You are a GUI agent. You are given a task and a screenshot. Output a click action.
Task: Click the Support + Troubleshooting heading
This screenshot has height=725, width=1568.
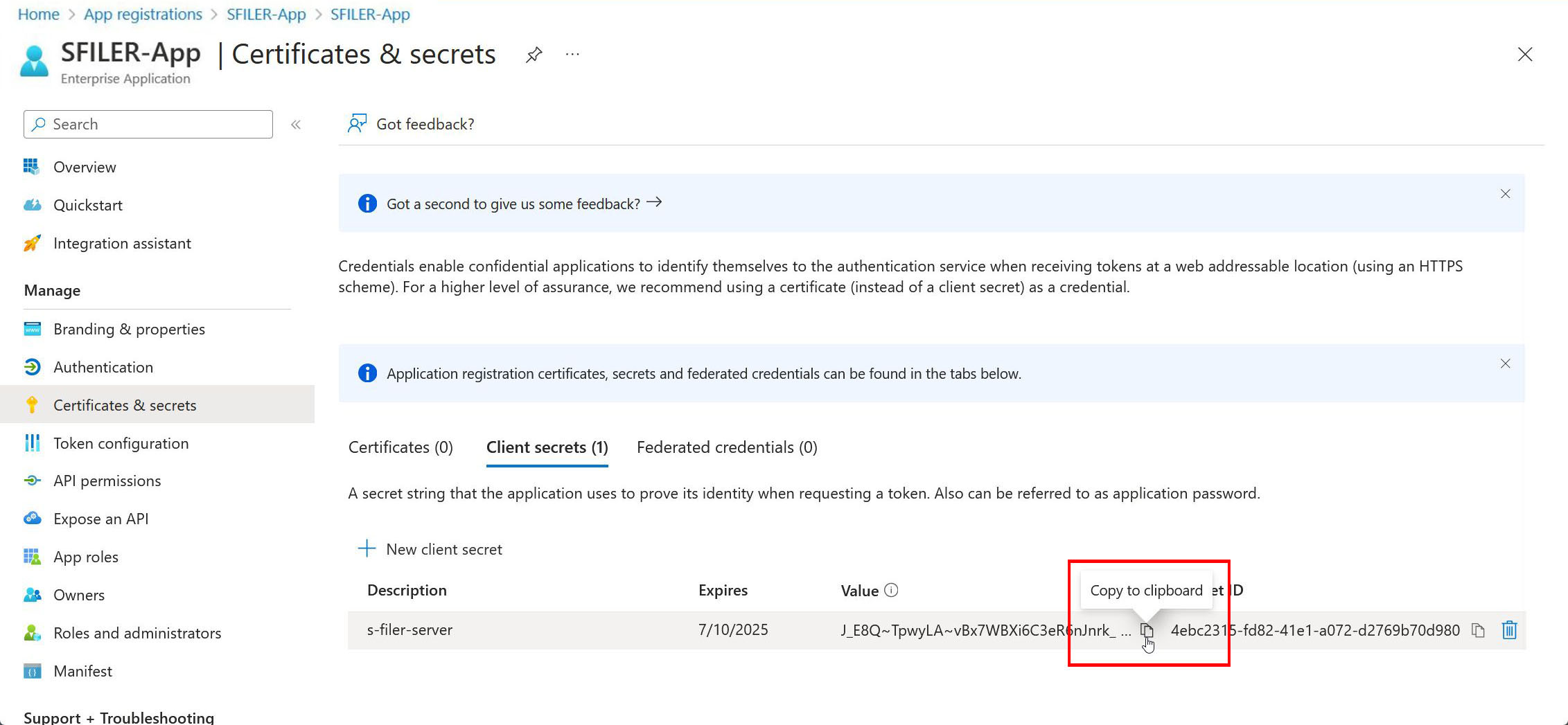118,717
